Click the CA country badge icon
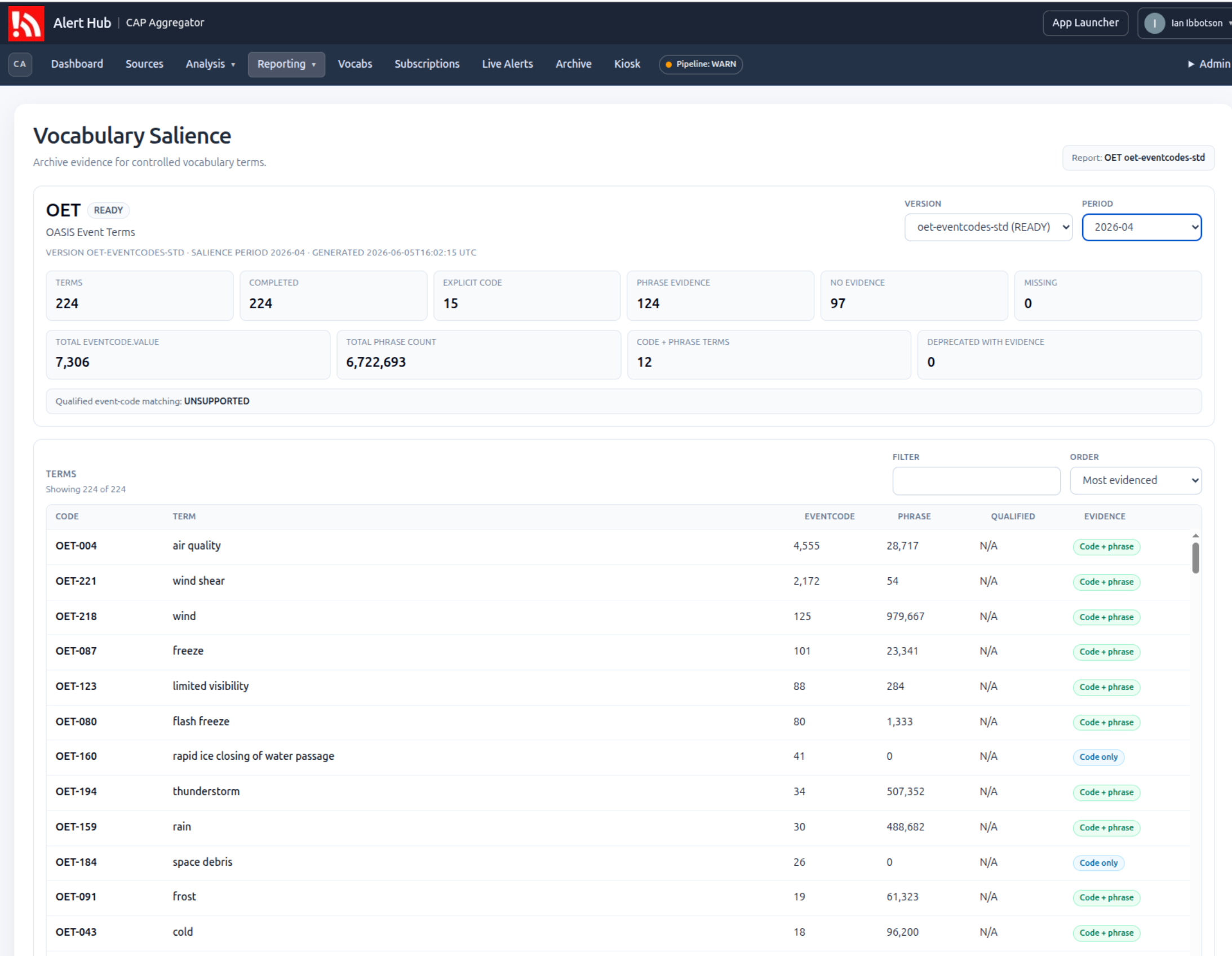Image resolution: width=1232 pixels, height=956 pixels. click(x=20, y=64)
